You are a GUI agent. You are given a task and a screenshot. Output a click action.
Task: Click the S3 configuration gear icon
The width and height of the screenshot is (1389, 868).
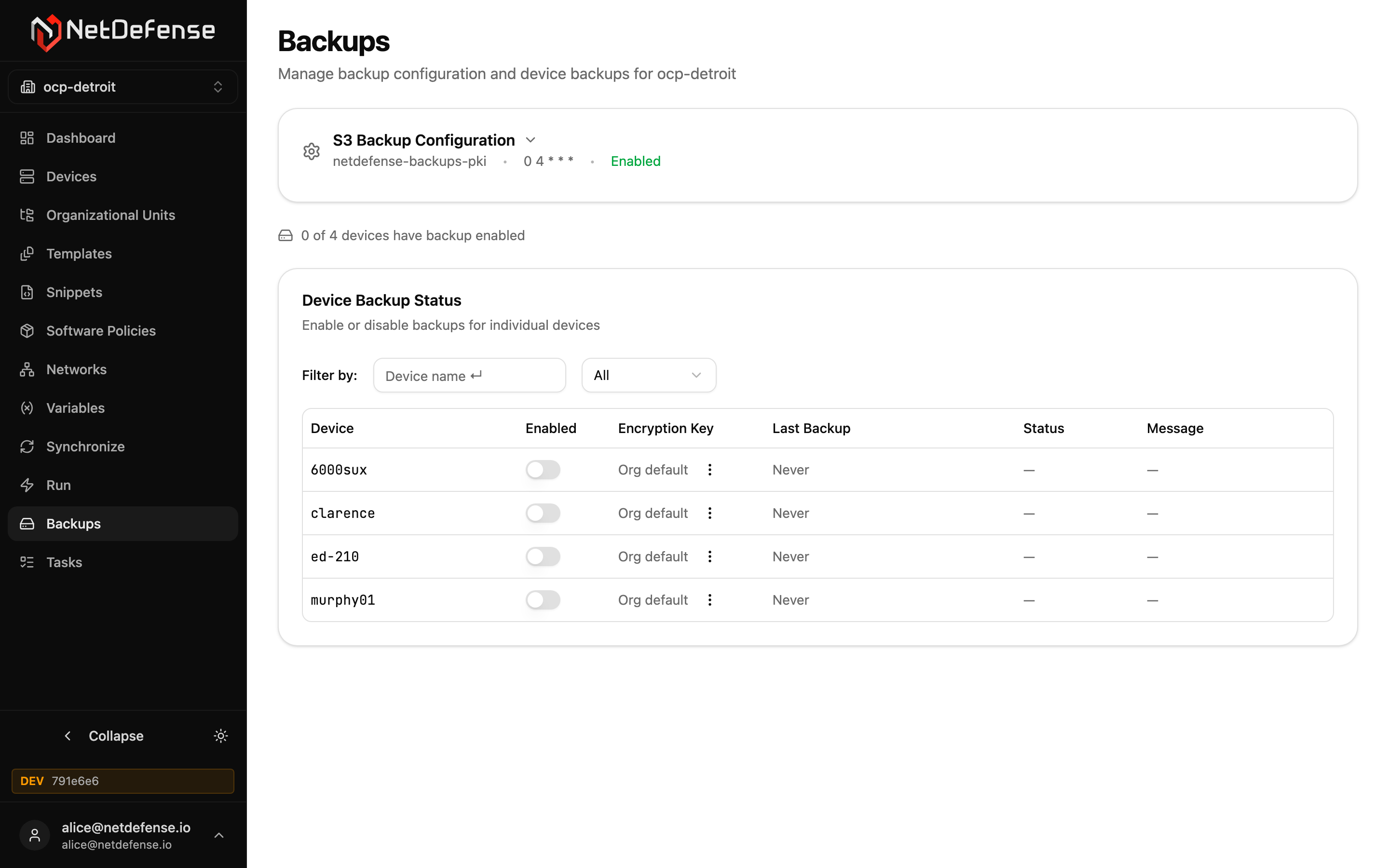(x=312, y=151)
